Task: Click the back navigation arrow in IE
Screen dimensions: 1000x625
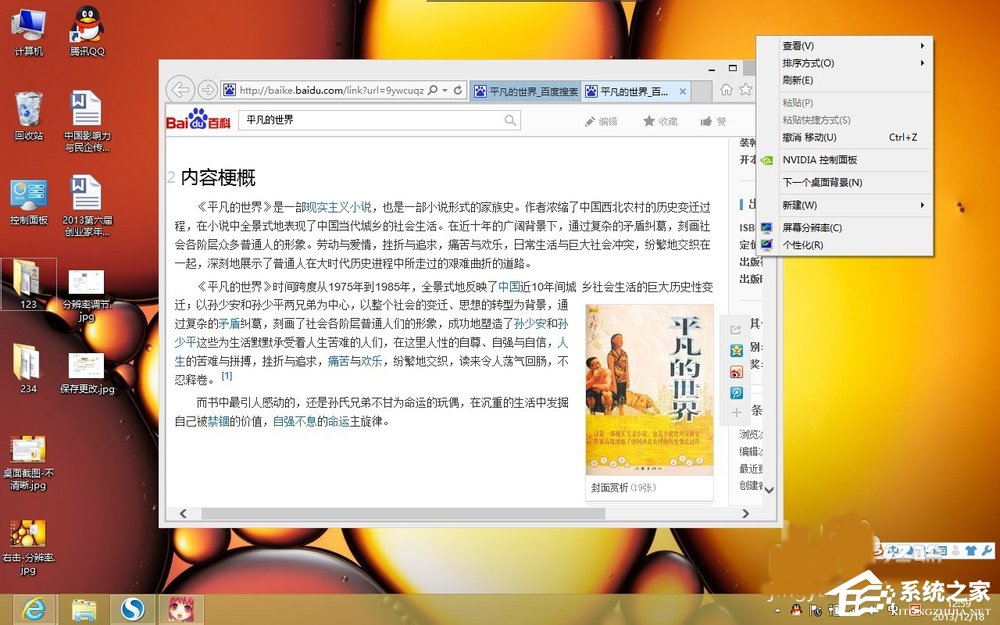Action: (180, 88)
